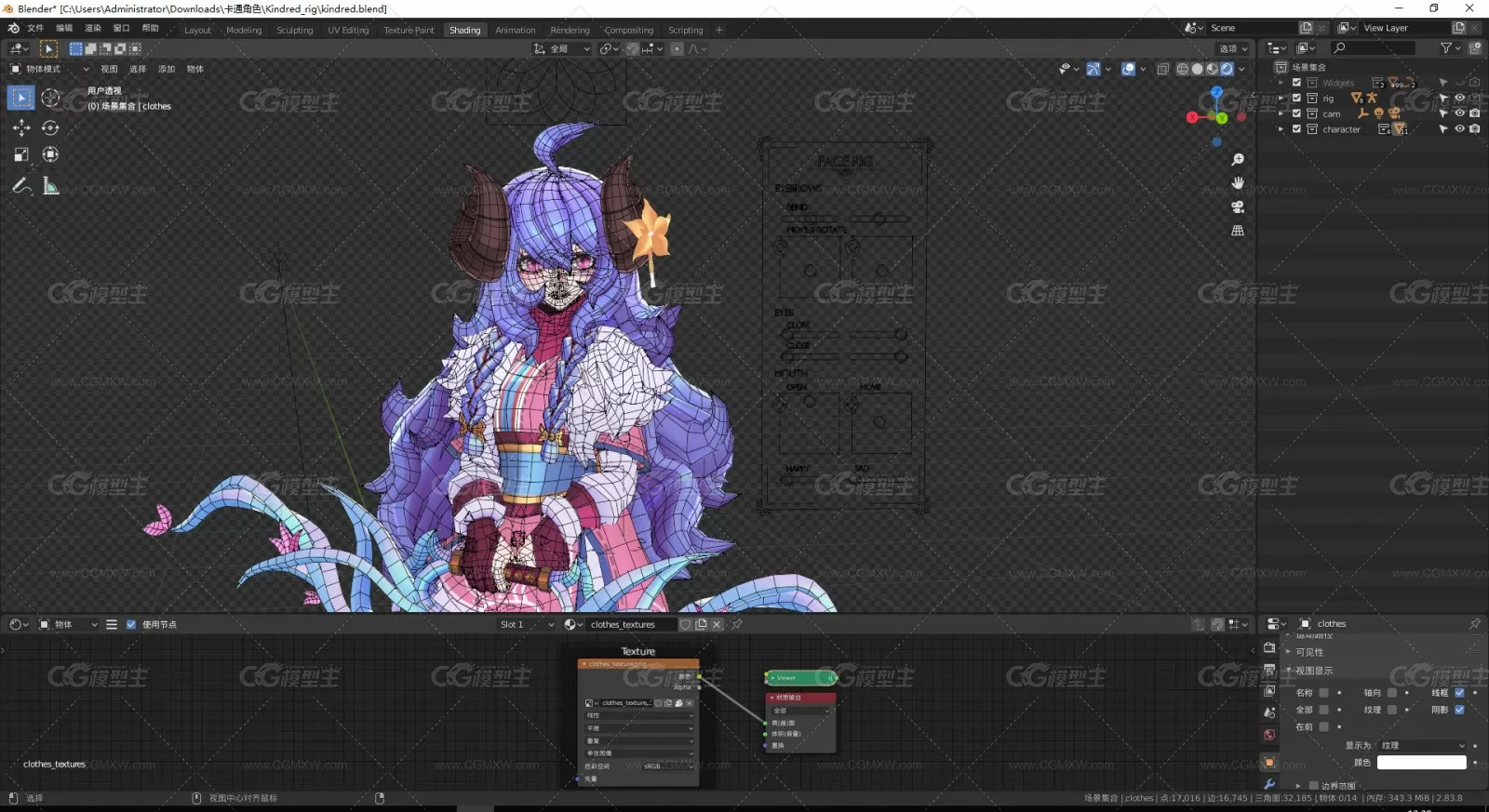The image size is (1489, 812).
Task: Open the 渲染 render menu
Action: (x=93, y=29)
